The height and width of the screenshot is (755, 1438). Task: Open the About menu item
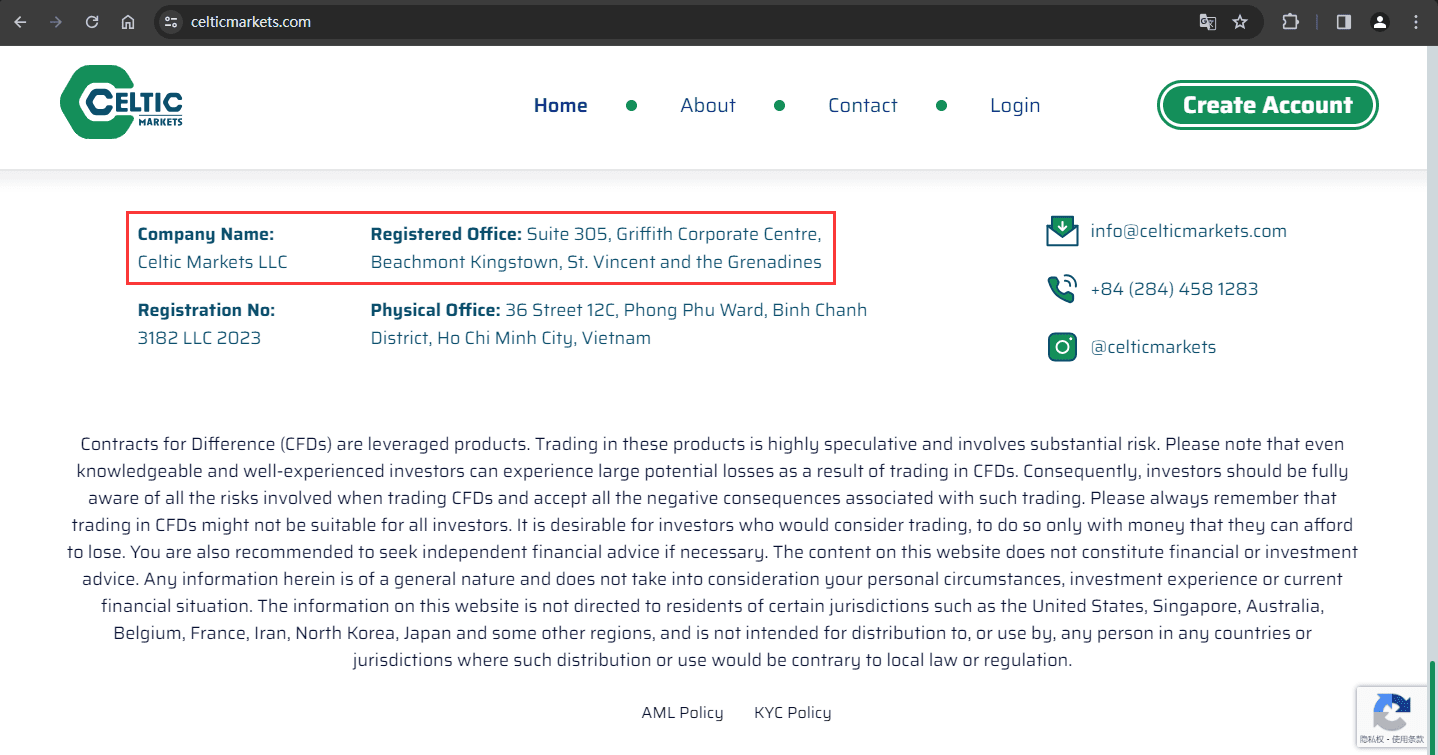(708, 105)
